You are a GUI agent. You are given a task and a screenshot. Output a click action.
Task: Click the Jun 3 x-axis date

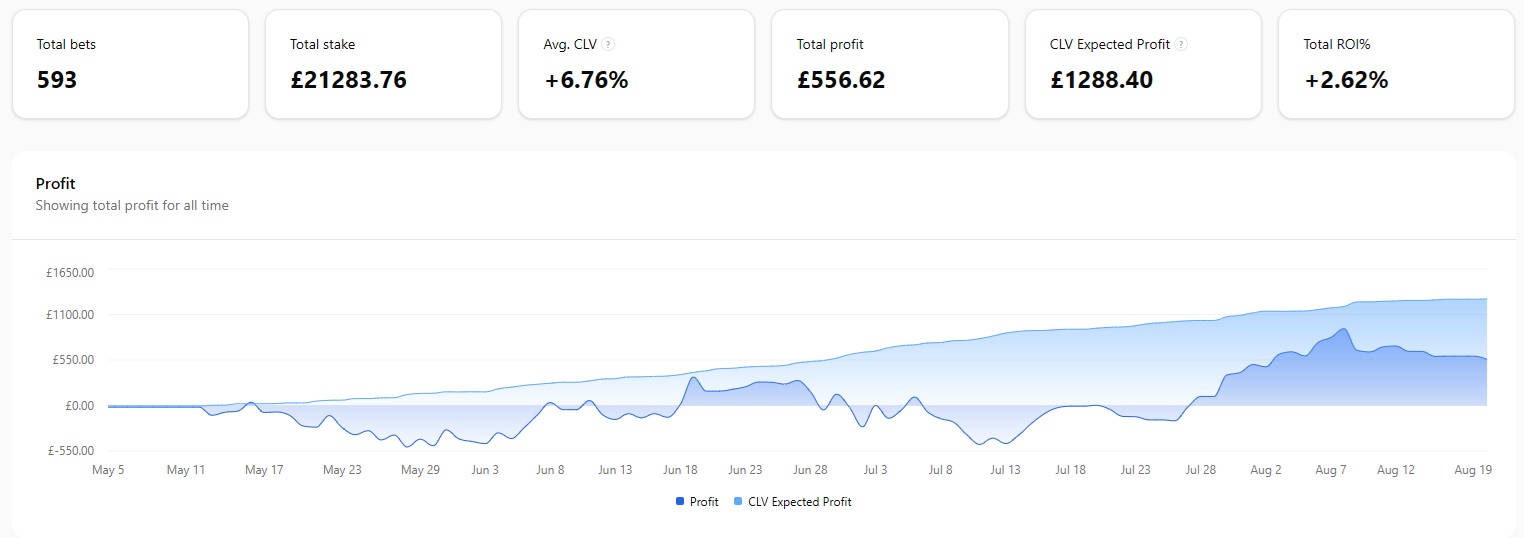485,470
